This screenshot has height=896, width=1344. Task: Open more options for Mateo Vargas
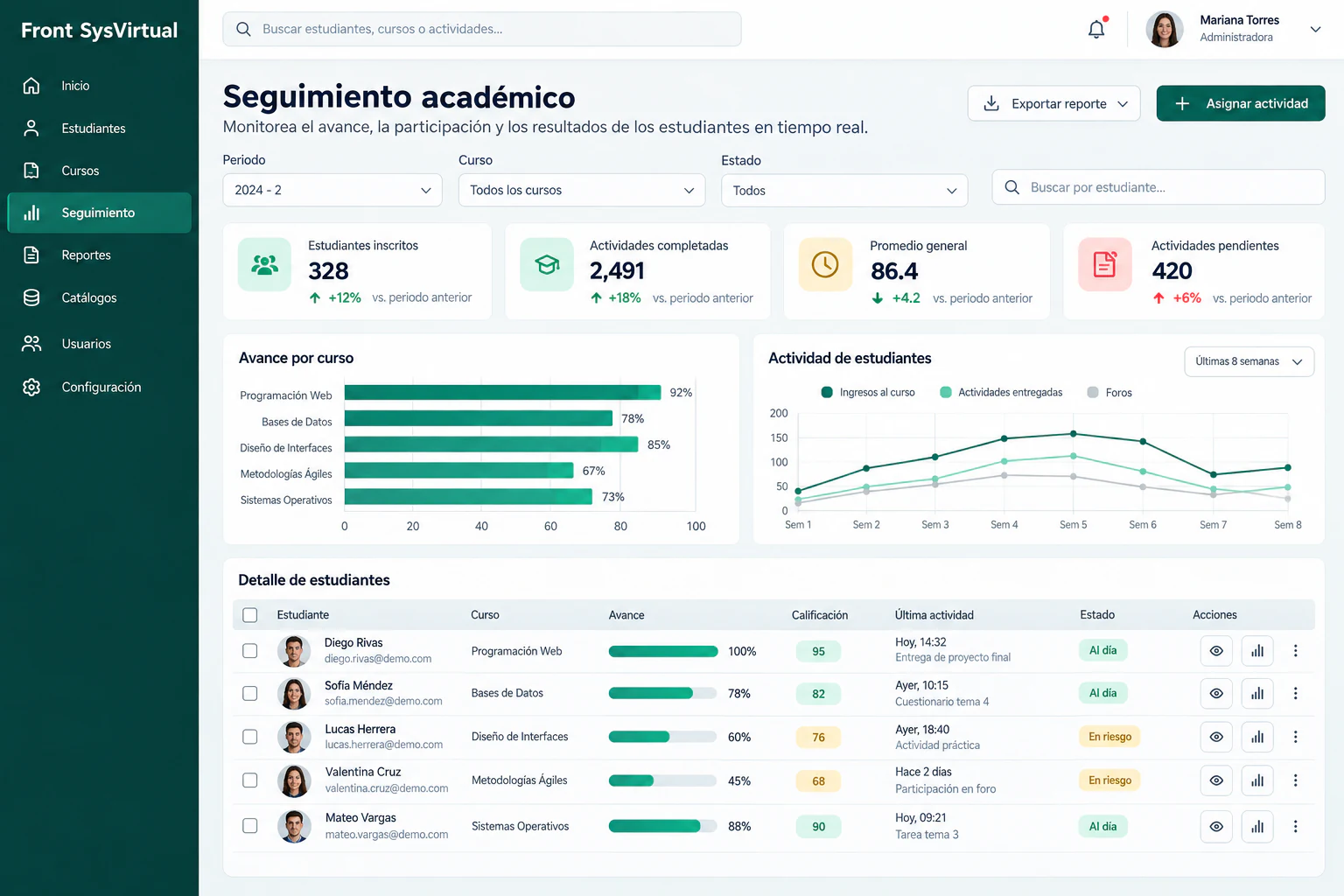(x=1296, y=827)
